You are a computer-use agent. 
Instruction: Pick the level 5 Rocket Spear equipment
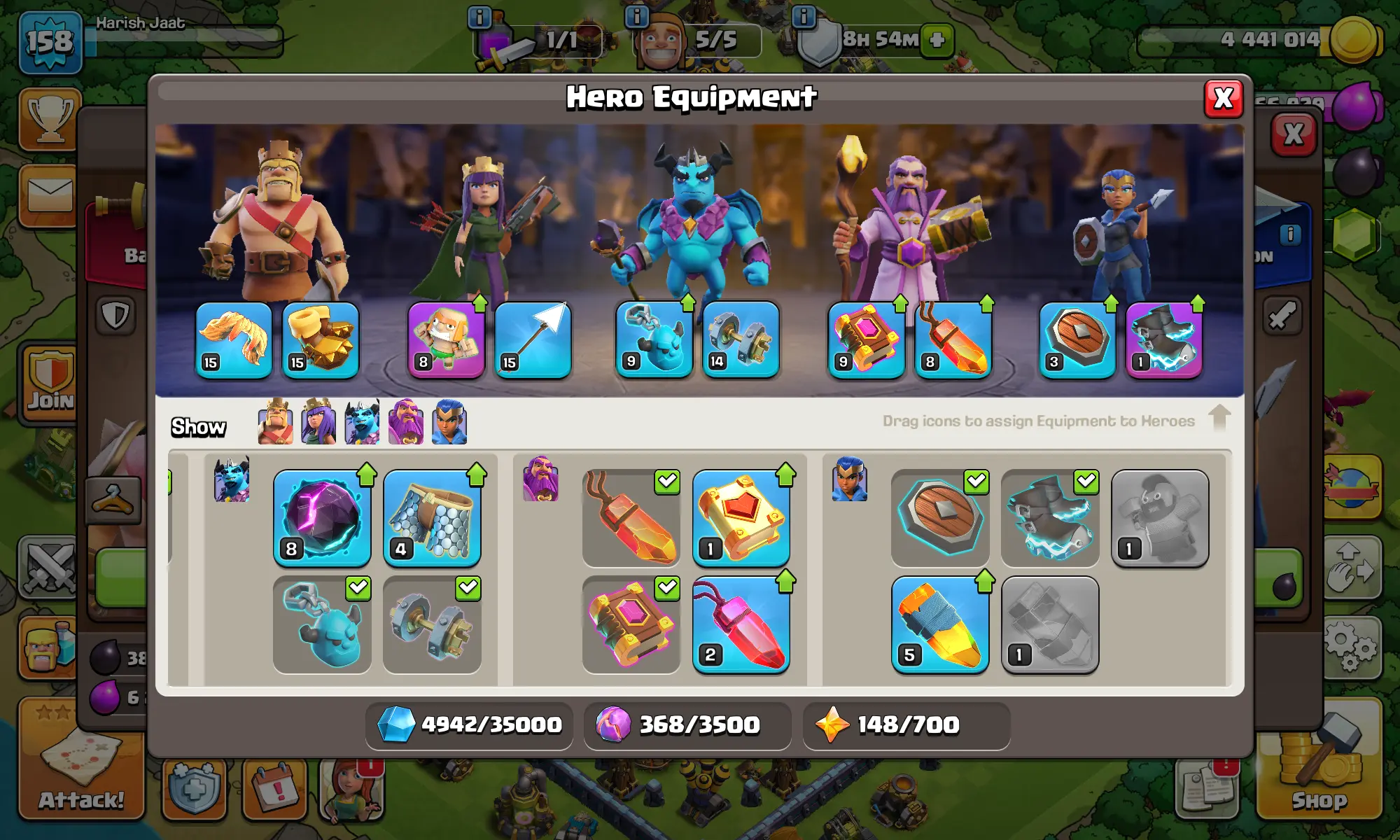point(940,624)
